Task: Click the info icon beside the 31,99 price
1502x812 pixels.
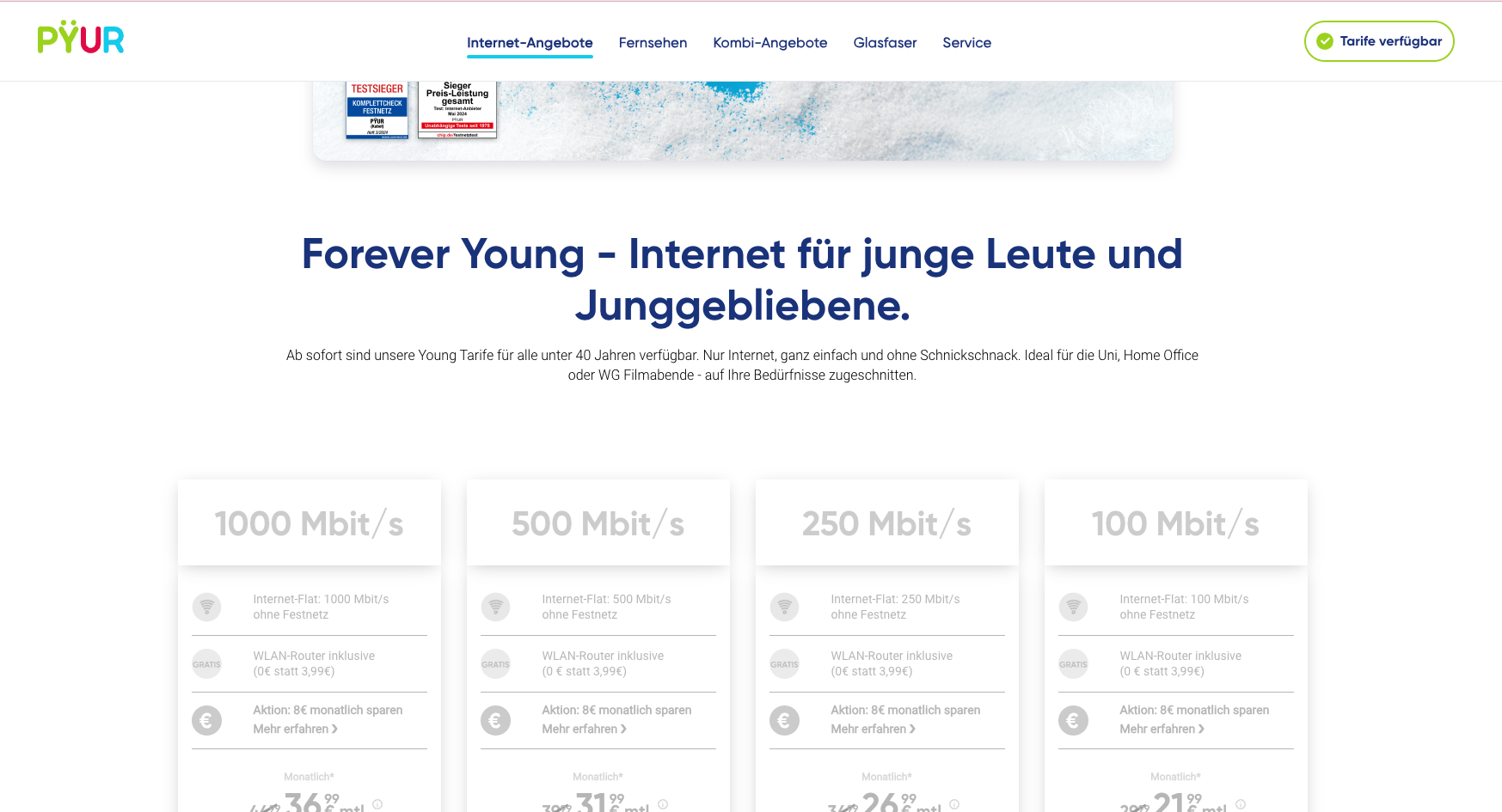Action: [663, 804]
